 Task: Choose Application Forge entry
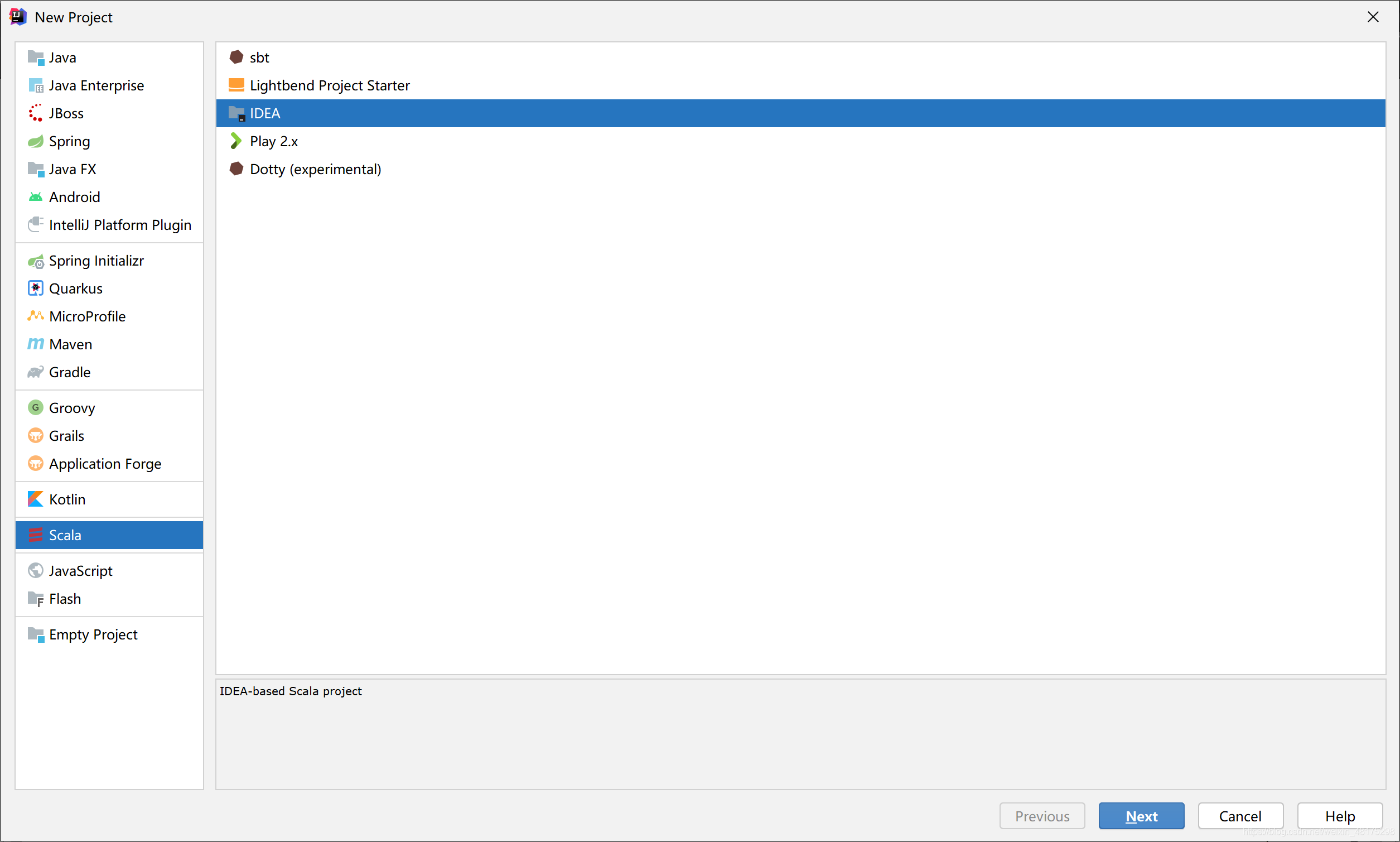tap(109, 463)
